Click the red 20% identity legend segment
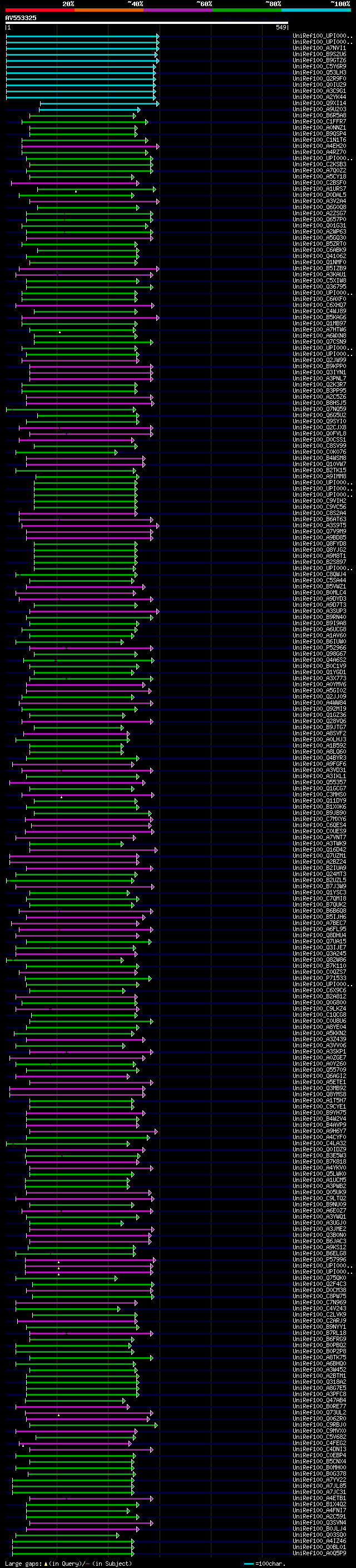The width and height of the screenshot is (356, 1568). [39, 10]
